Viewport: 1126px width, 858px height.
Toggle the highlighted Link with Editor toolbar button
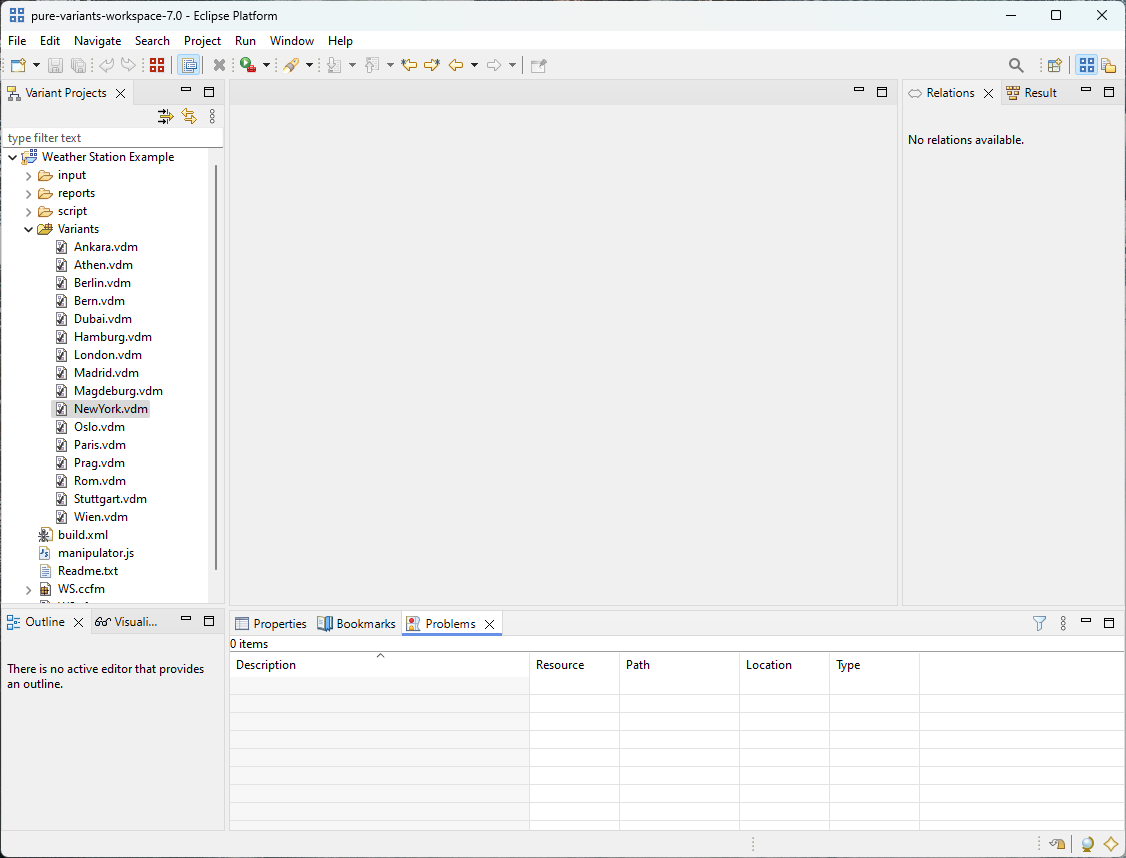190,64
